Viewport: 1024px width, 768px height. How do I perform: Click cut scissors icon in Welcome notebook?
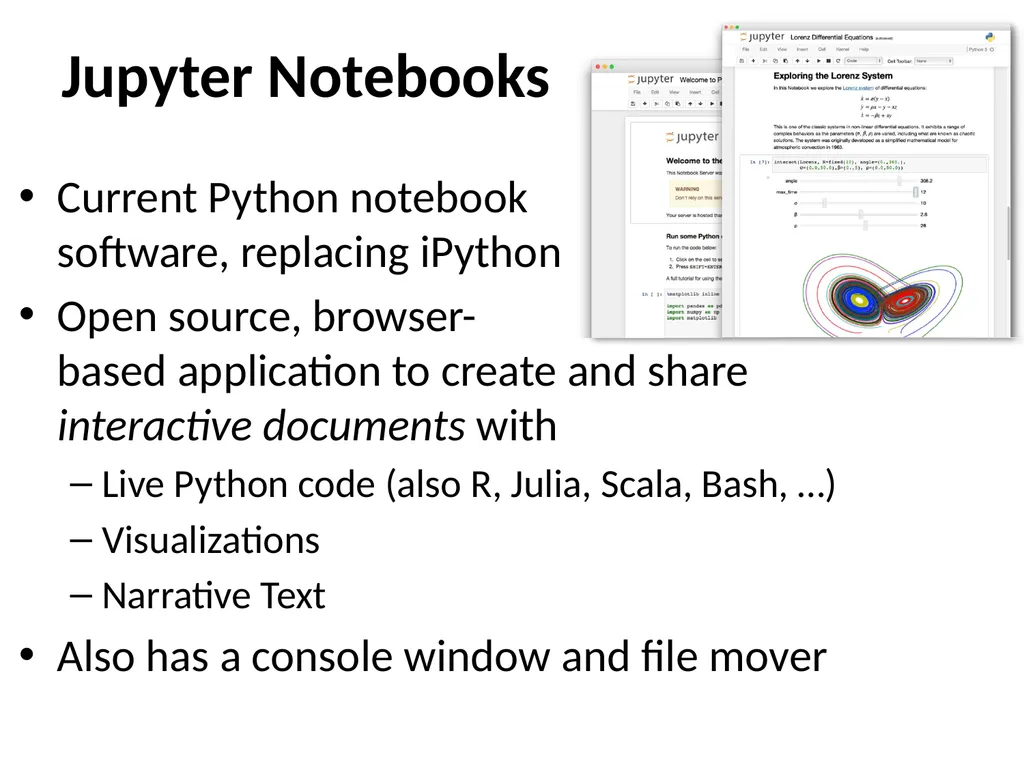point(657,104)
